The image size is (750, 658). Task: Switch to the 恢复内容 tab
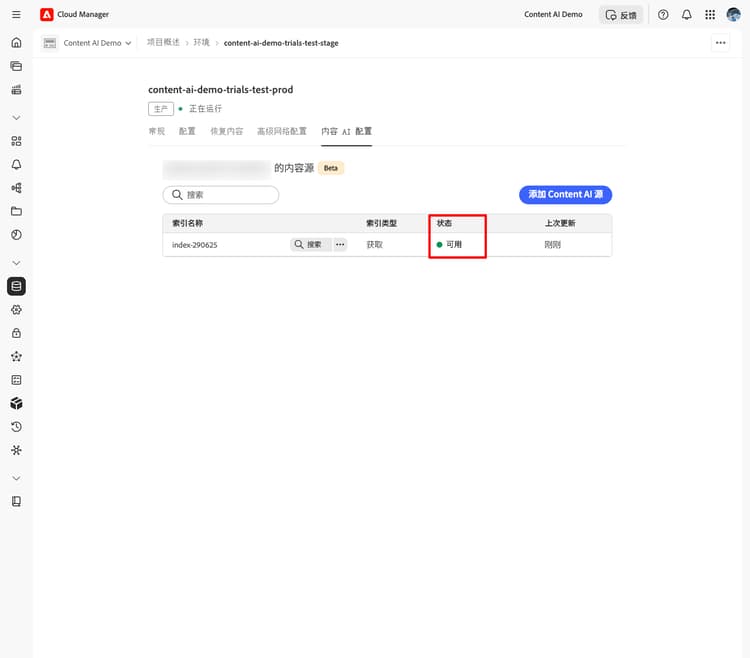[227, 132]
